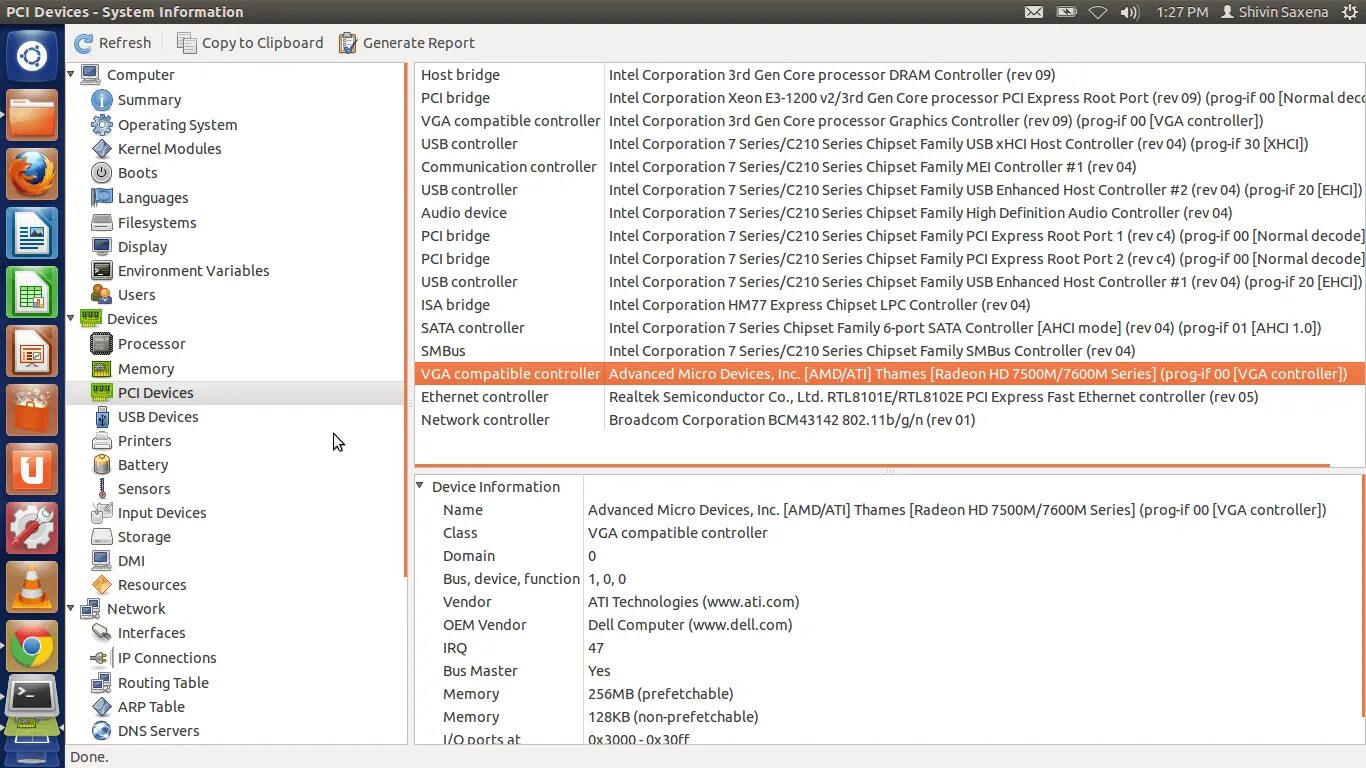Launch Google Chrome from the launcher
Screen dimensions: 1366x768
click(x=32, y=647)
